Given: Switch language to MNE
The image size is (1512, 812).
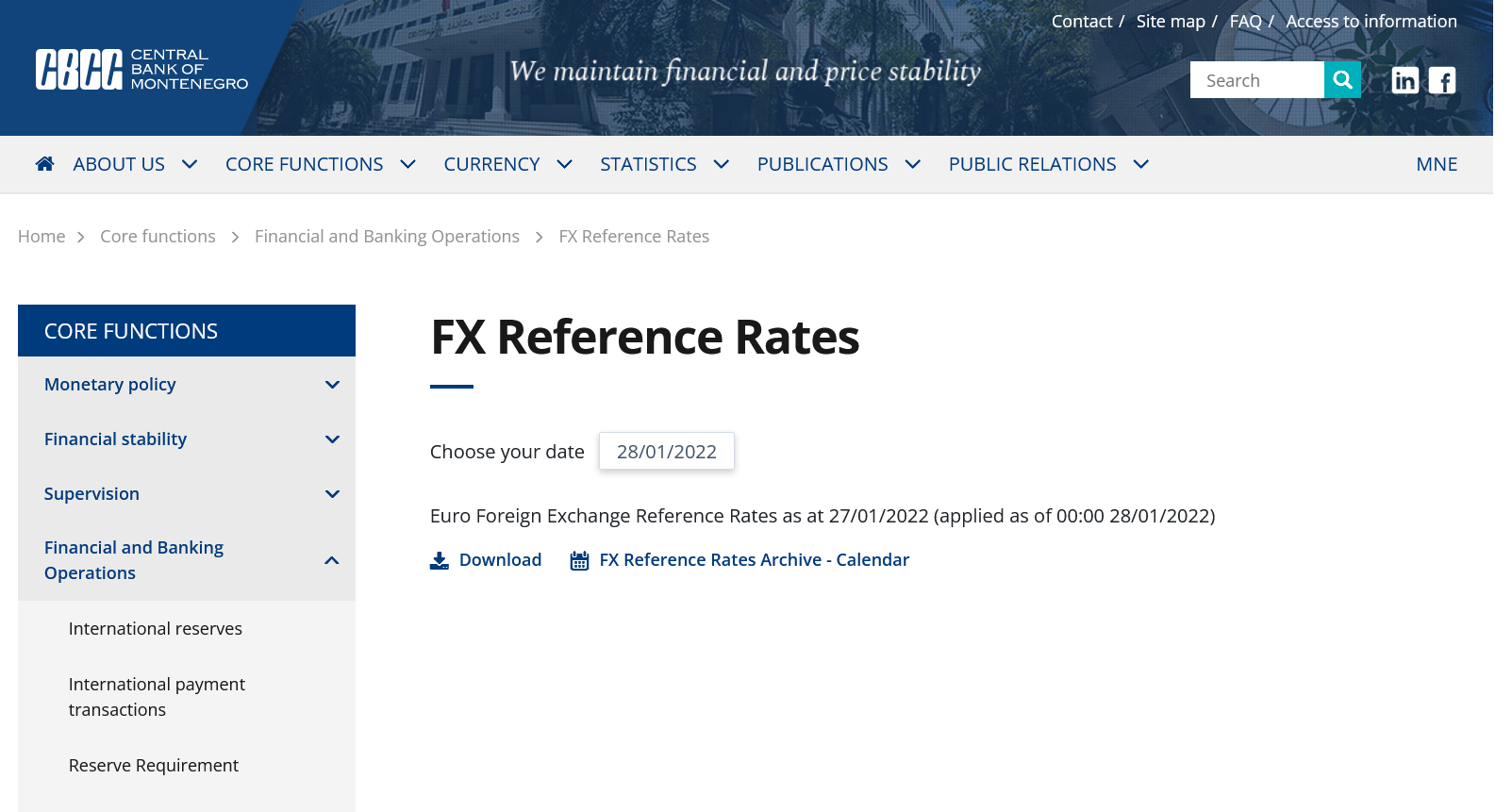Looking at the screenshot, I should coord(1436,164).
